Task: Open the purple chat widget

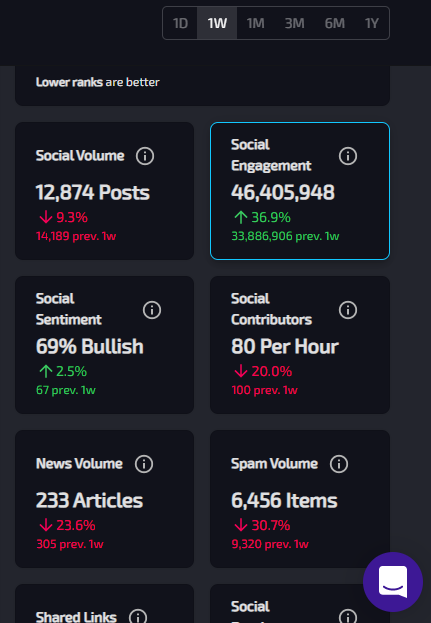Action: coord(393,582)
